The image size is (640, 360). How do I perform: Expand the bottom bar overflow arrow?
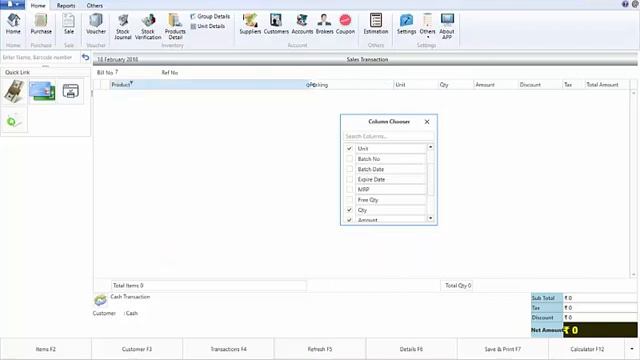(632, 349)
